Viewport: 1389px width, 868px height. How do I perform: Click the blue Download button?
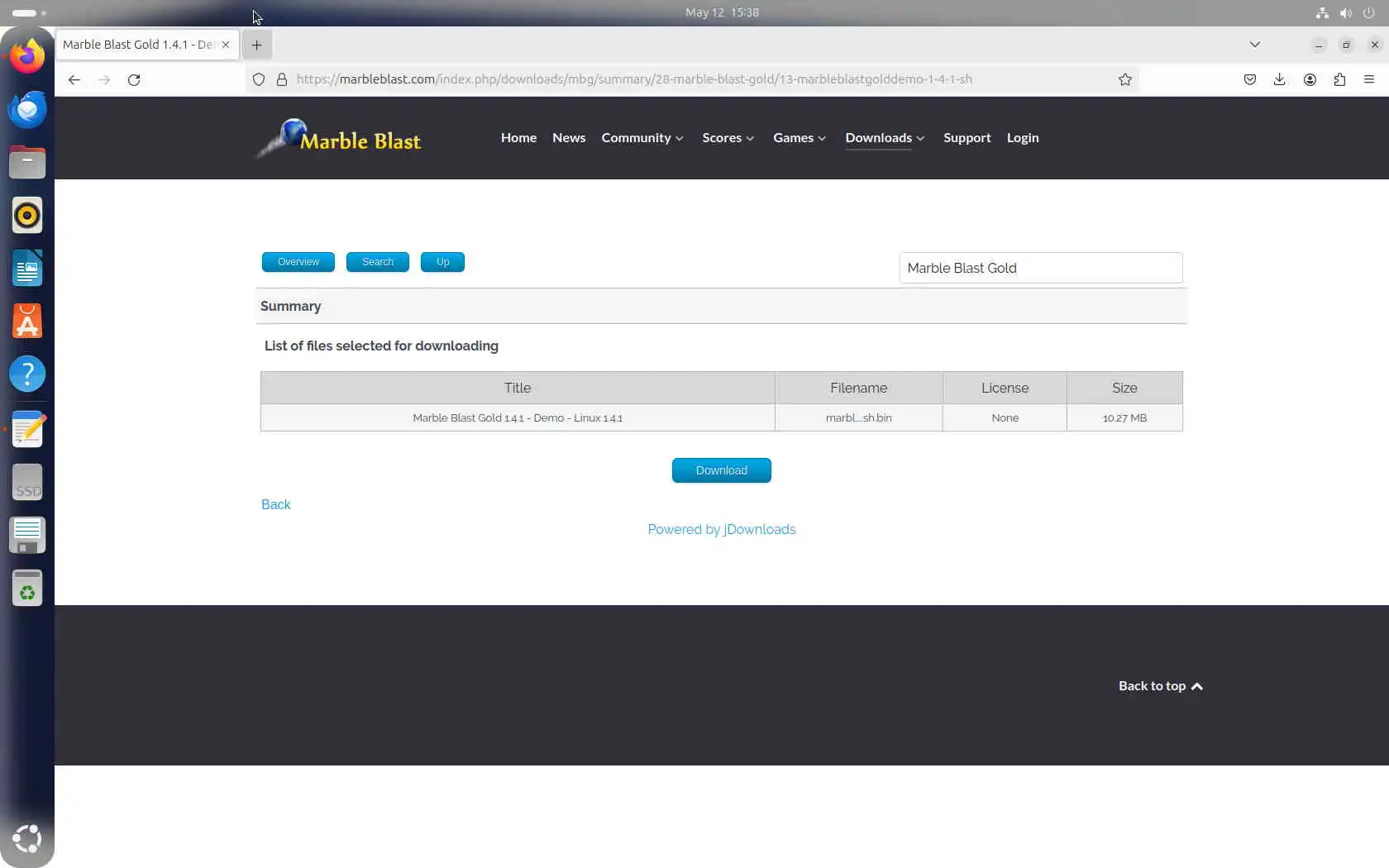pos(722,470)
